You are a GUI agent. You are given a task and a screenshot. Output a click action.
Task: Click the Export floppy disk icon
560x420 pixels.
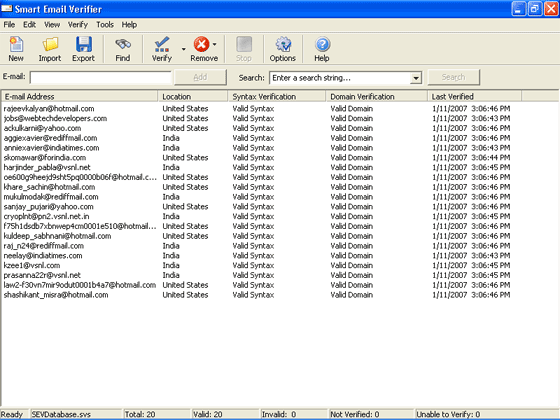pos(84,44)
